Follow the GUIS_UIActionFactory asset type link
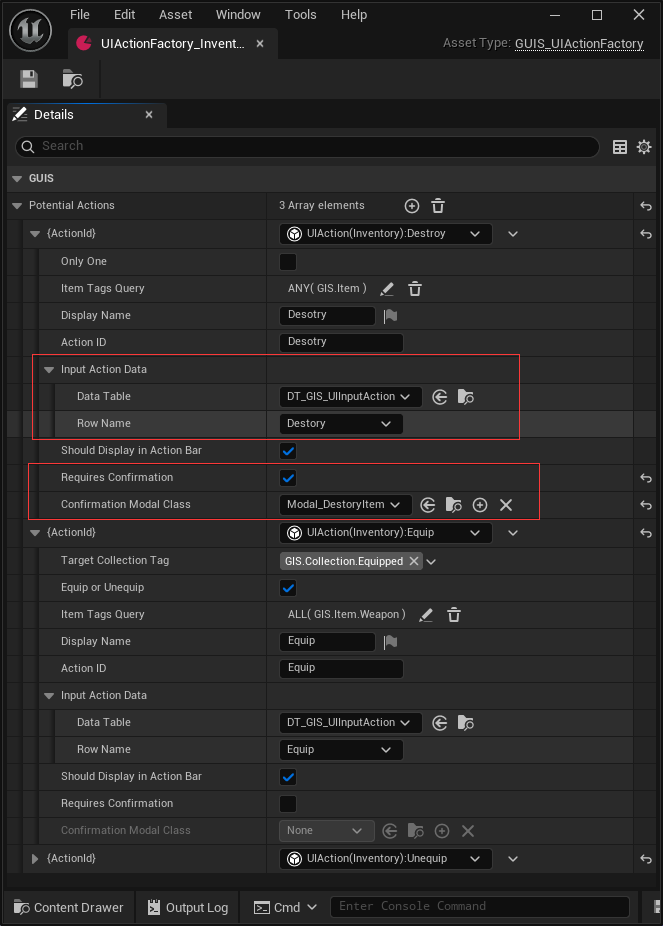 (x=579, y=44)
